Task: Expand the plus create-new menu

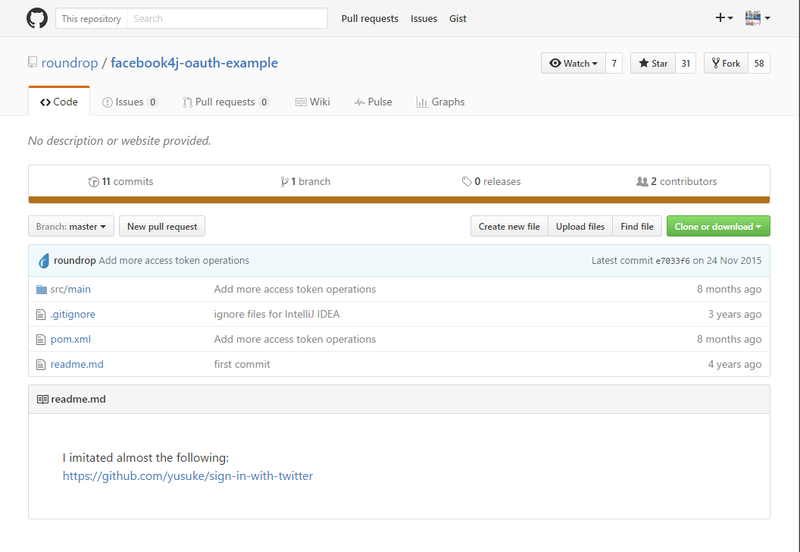Action: click(724, 18)
